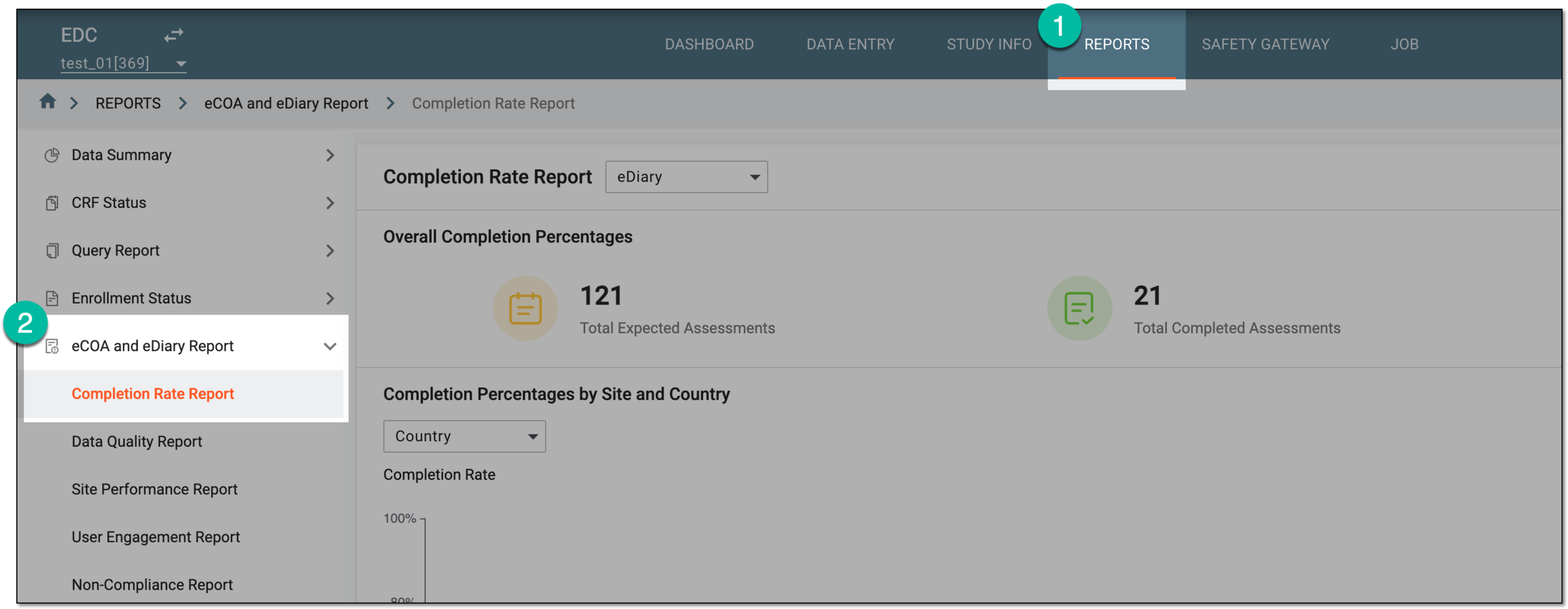
Task: Click the Enrollment Status page icon
Action: point(52,299)
